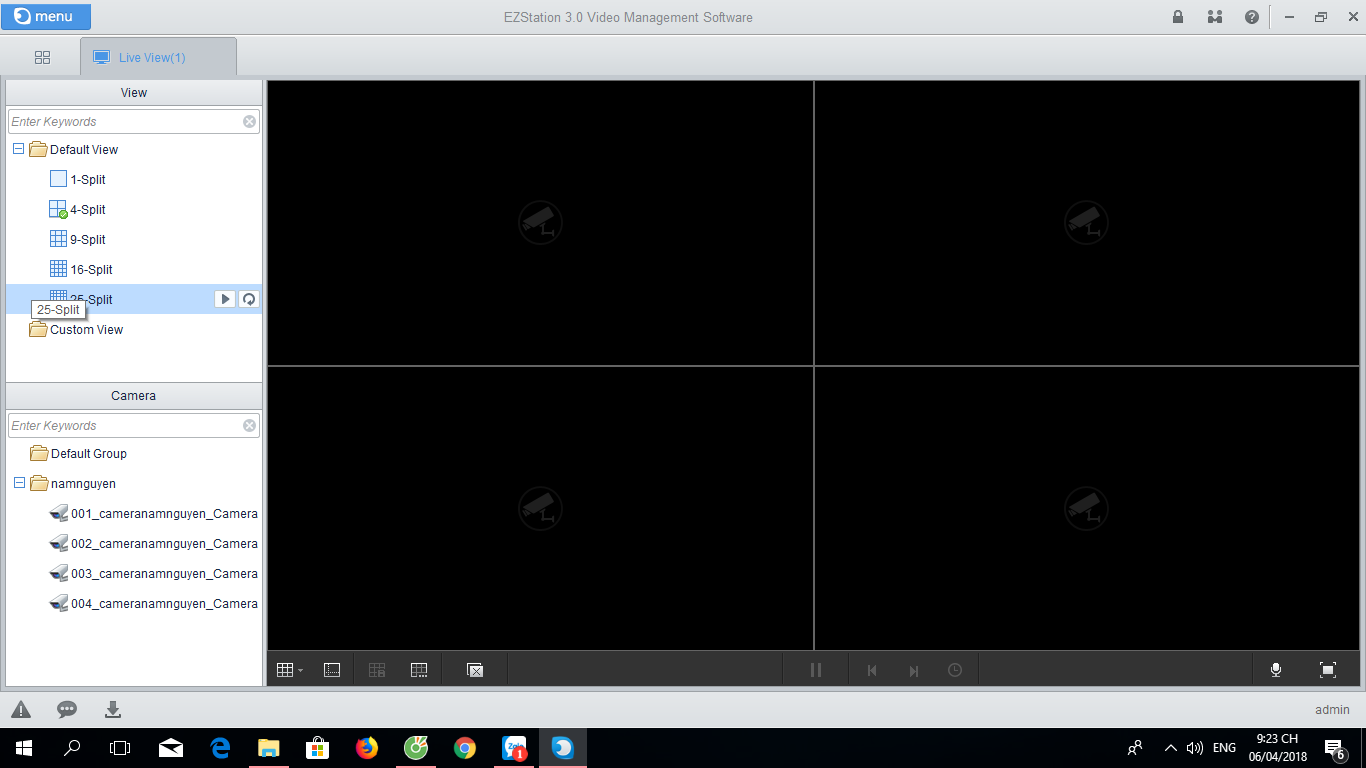1366x768 pixels.
Task: Select the 9-Split view layout
Action: click(x=87, y=240)
